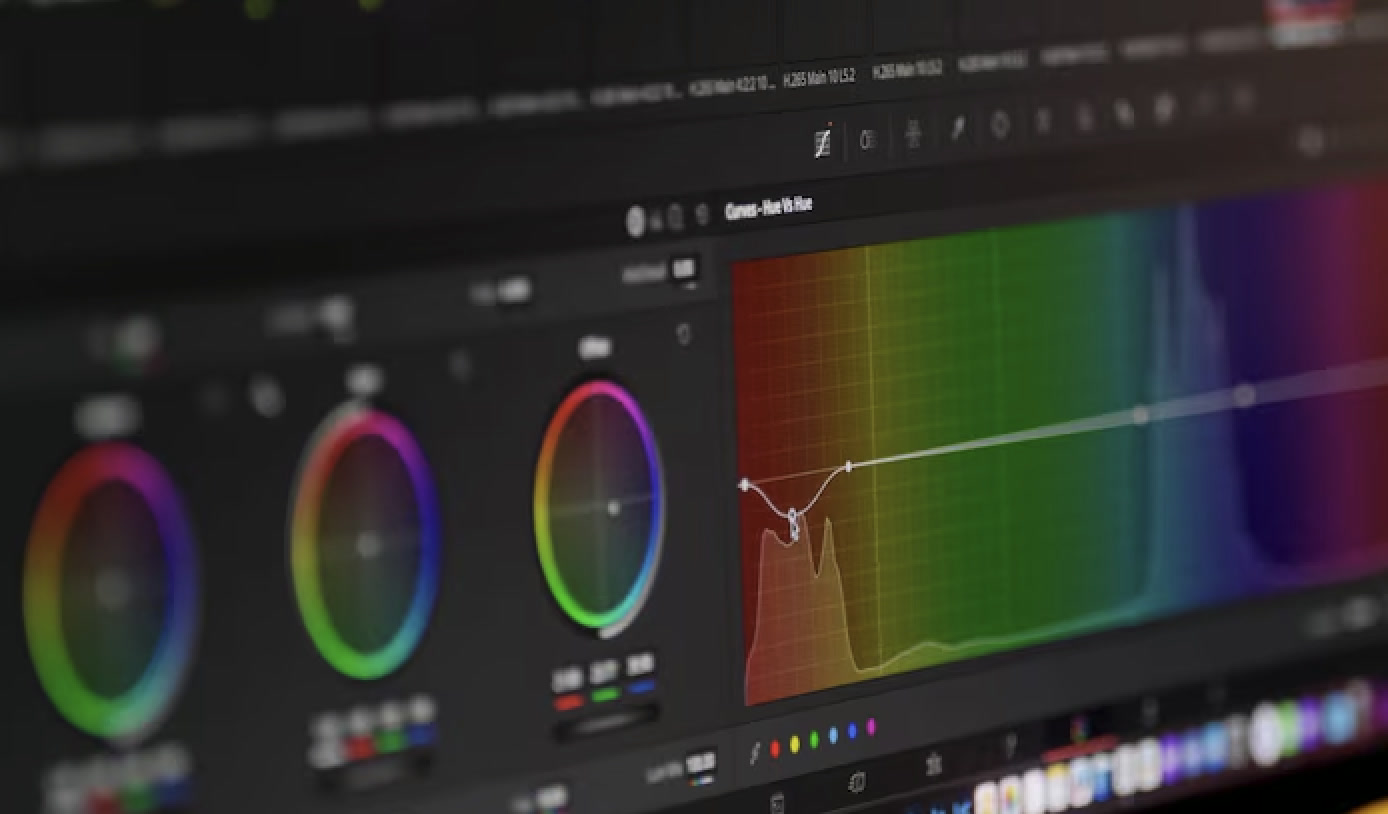Click the Curves - Hue Vs Hue title

[768, 207]
